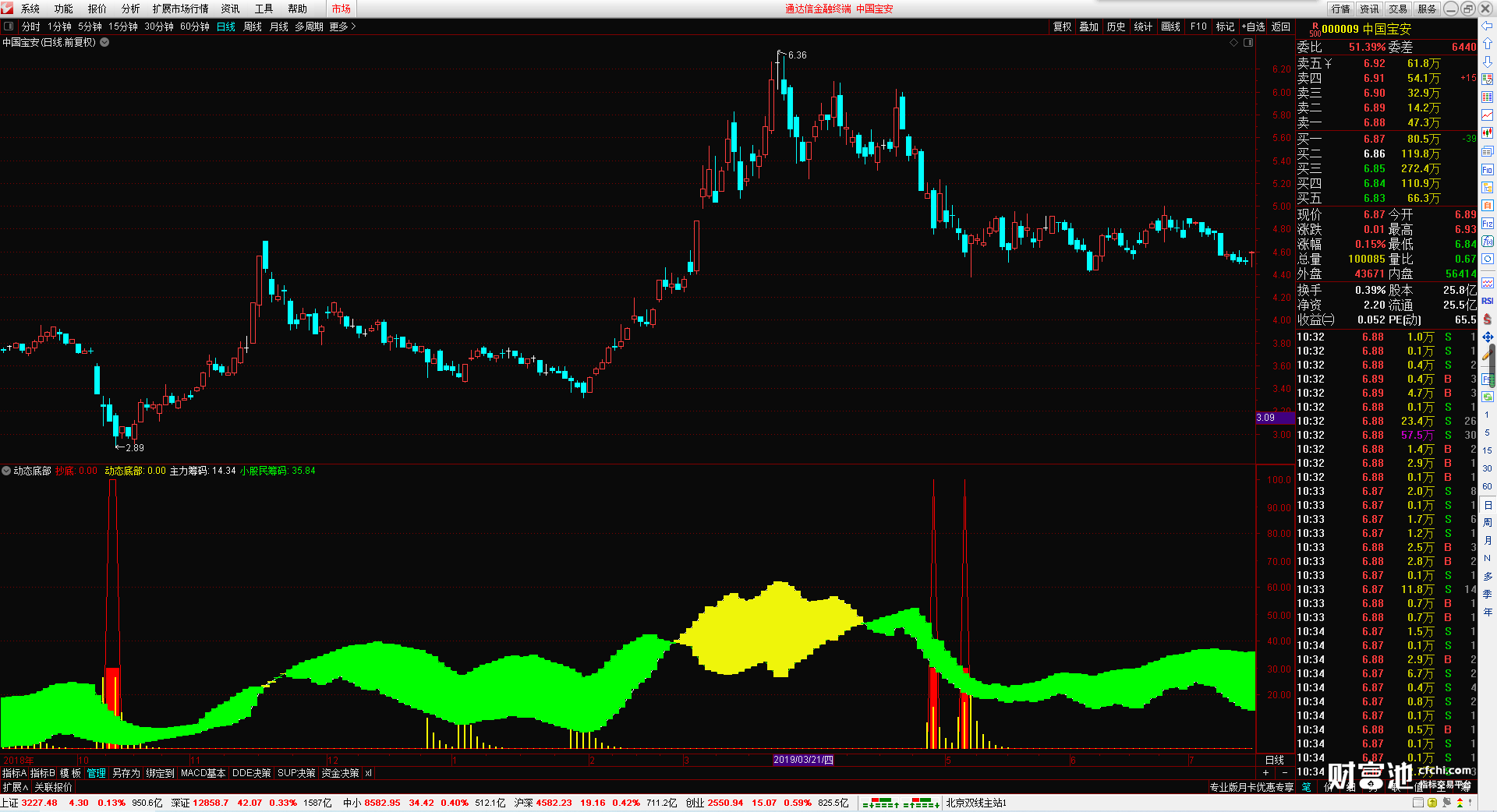
Task: Zoom in chart with + button
Action: click(x=1265, y=772)
